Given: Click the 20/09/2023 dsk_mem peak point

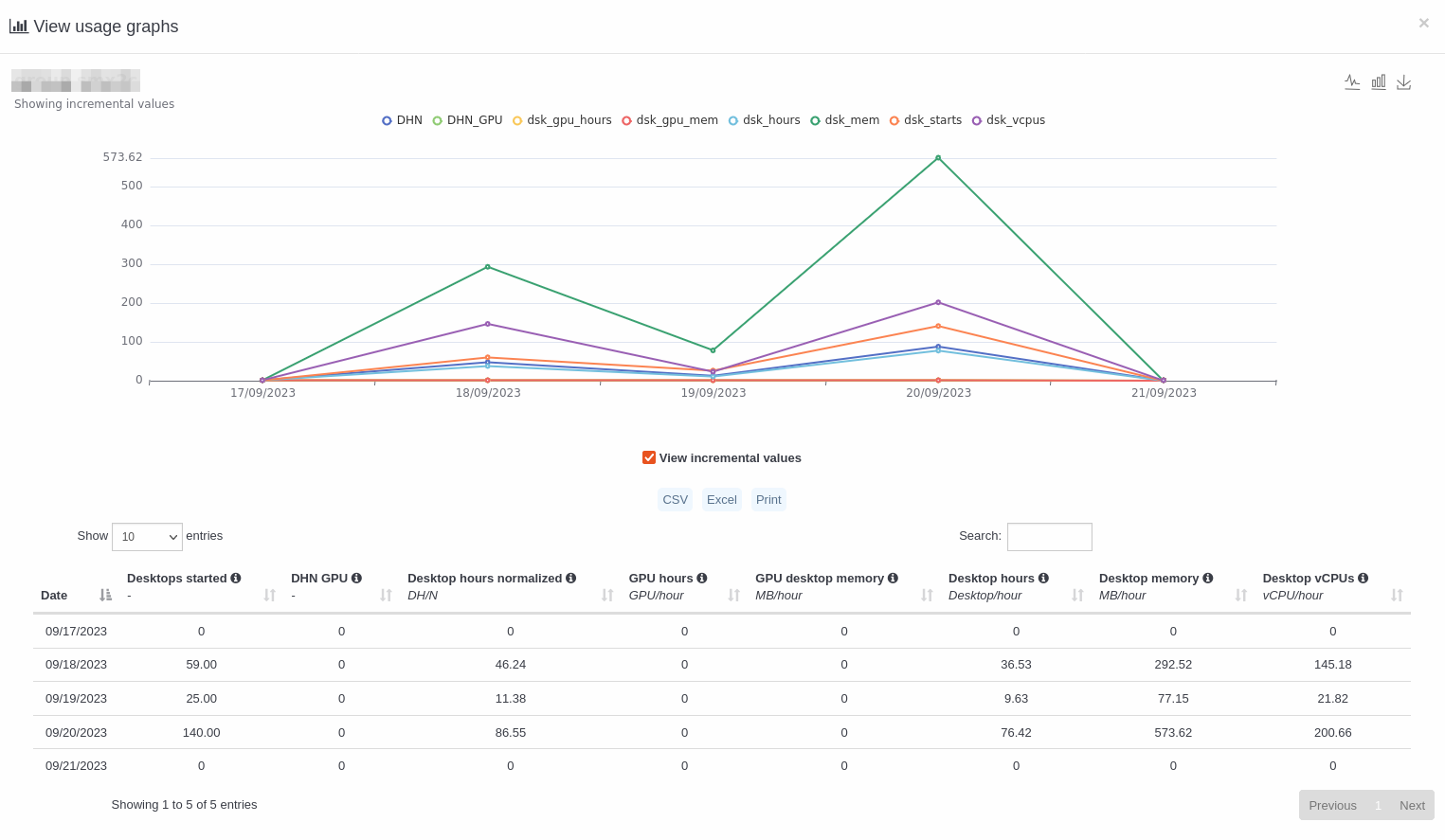Looking at the screenshot, I should [938, 158].
